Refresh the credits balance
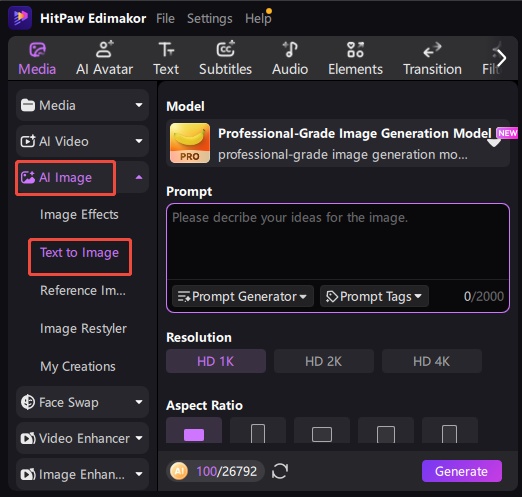Screen dimensions: 522x497 [280, 471]
